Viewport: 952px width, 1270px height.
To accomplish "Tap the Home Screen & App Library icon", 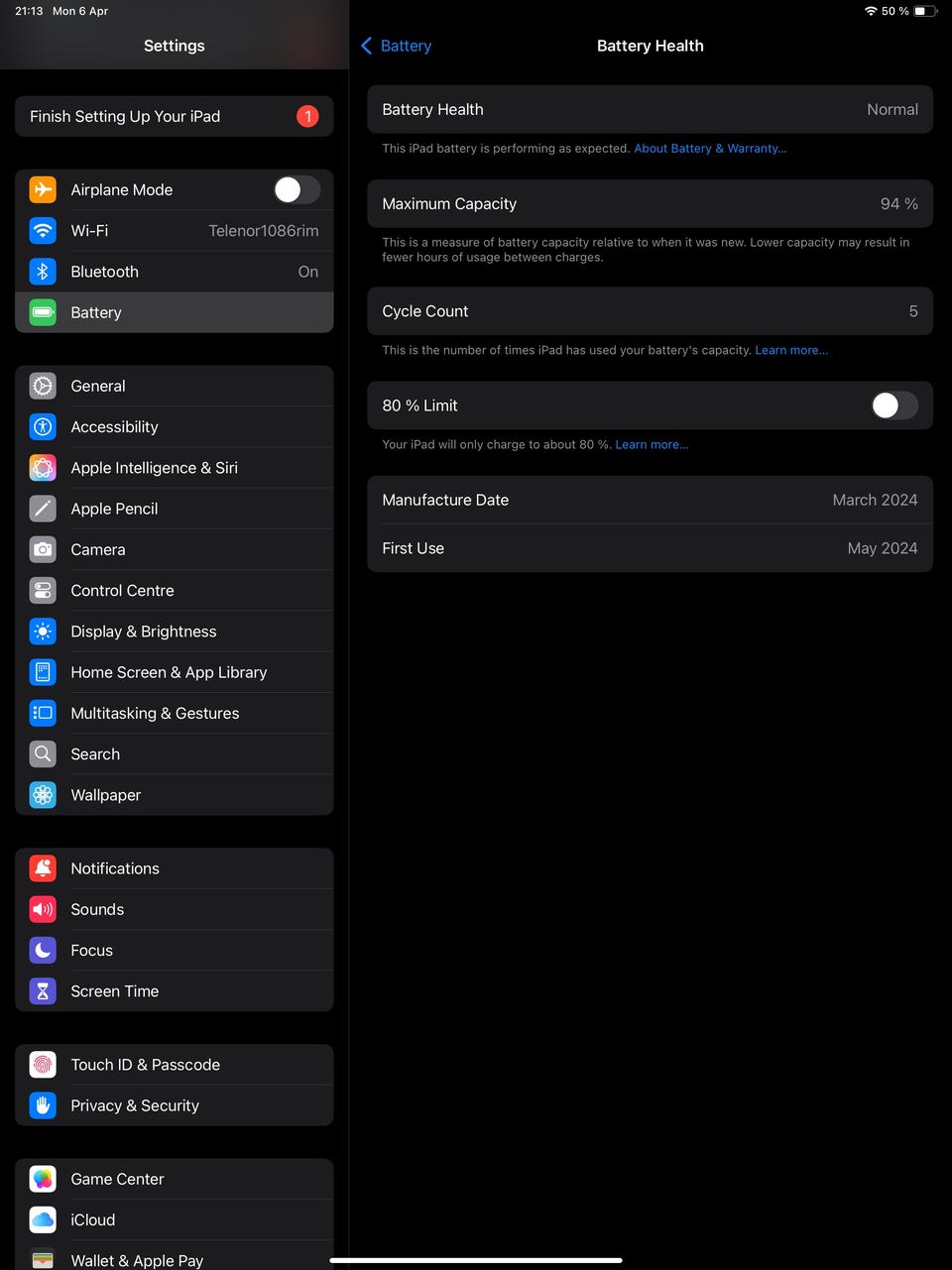I will (x=43, y=672).
